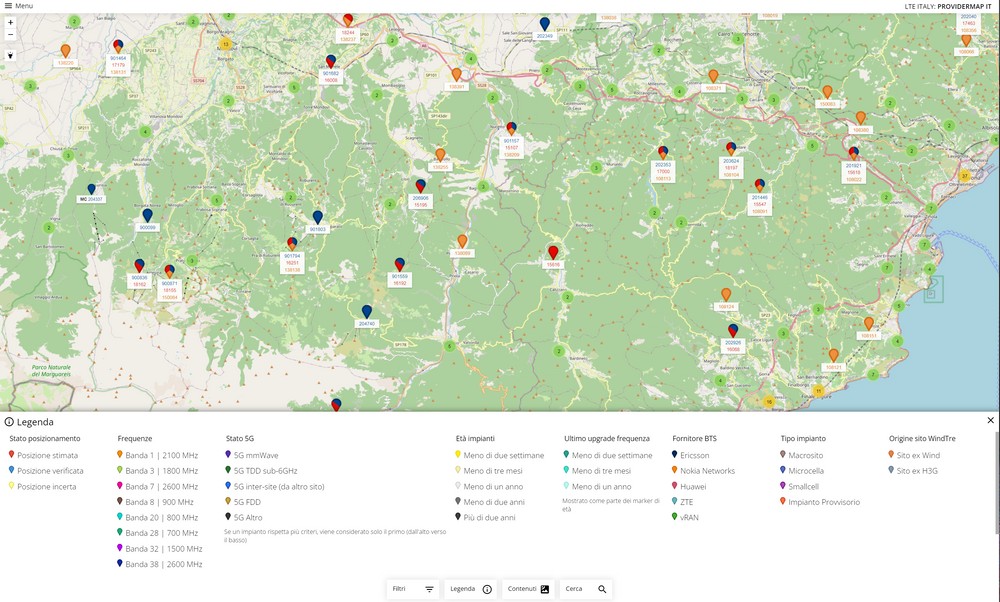Open the Filtri filter options

click(x=412, y=589)
